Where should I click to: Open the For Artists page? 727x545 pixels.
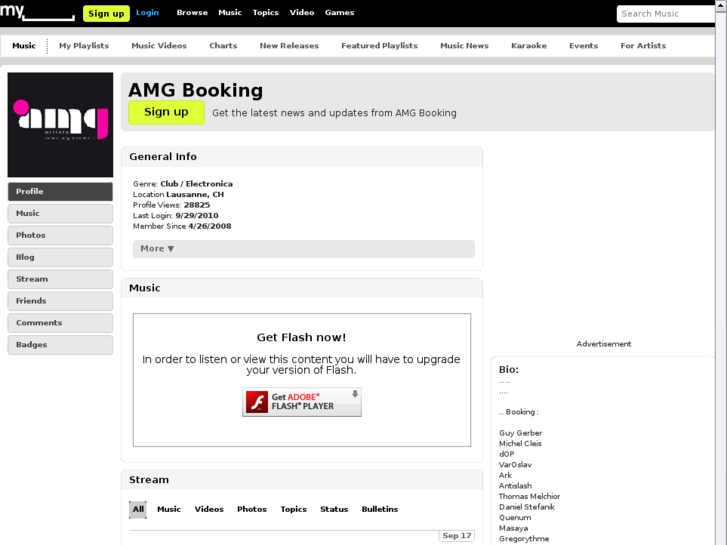pyautogui.click(x=643, y=45)
